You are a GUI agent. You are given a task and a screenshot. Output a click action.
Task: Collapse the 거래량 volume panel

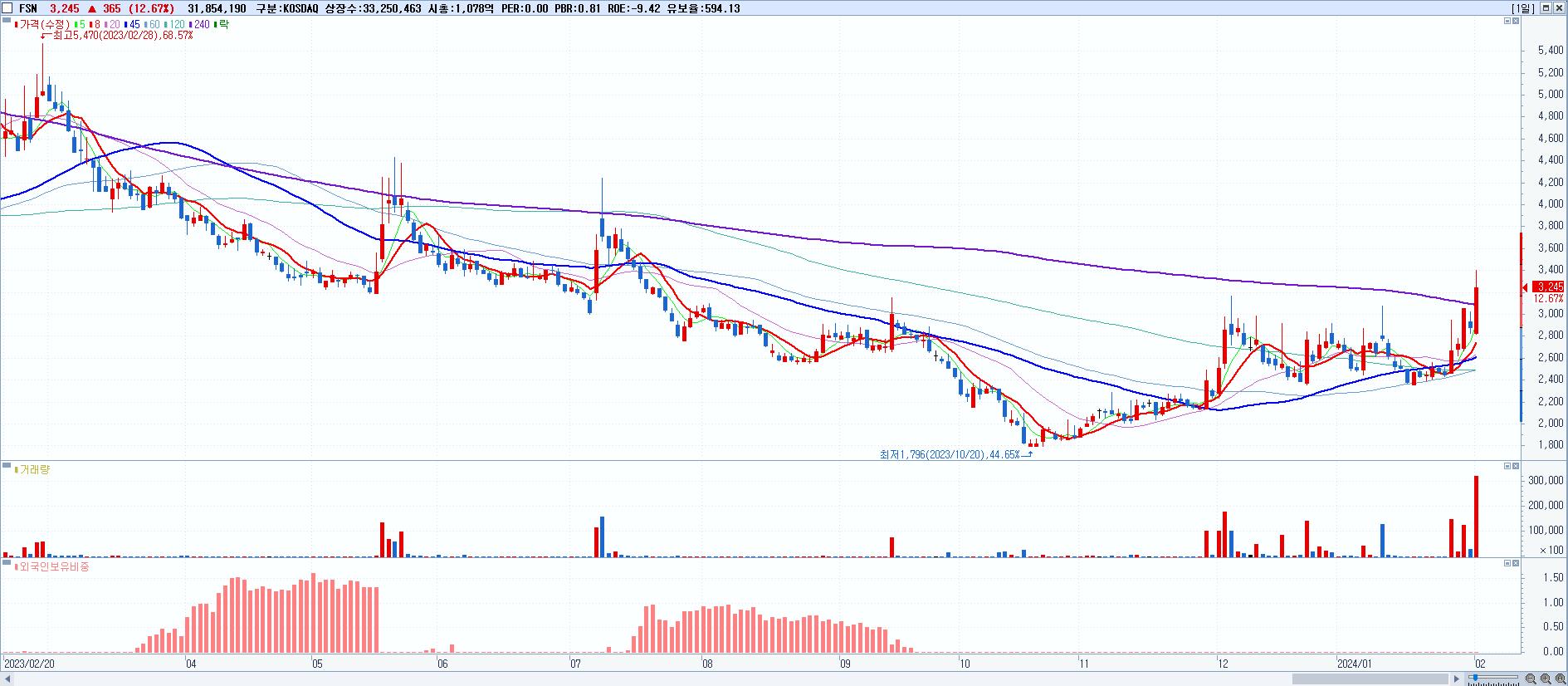pos(1507,466)
